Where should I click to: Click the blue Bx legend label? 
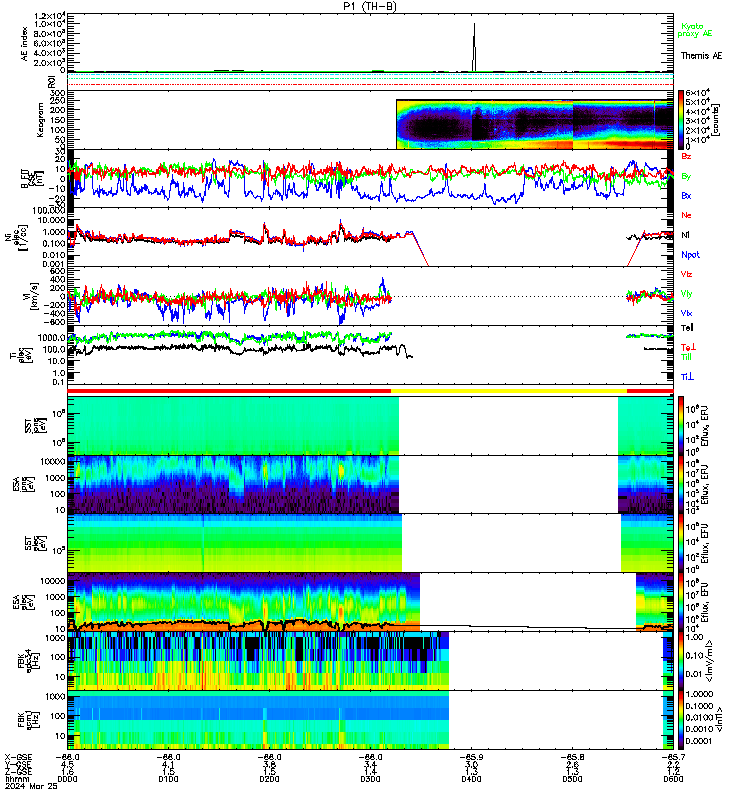[686, 195]
